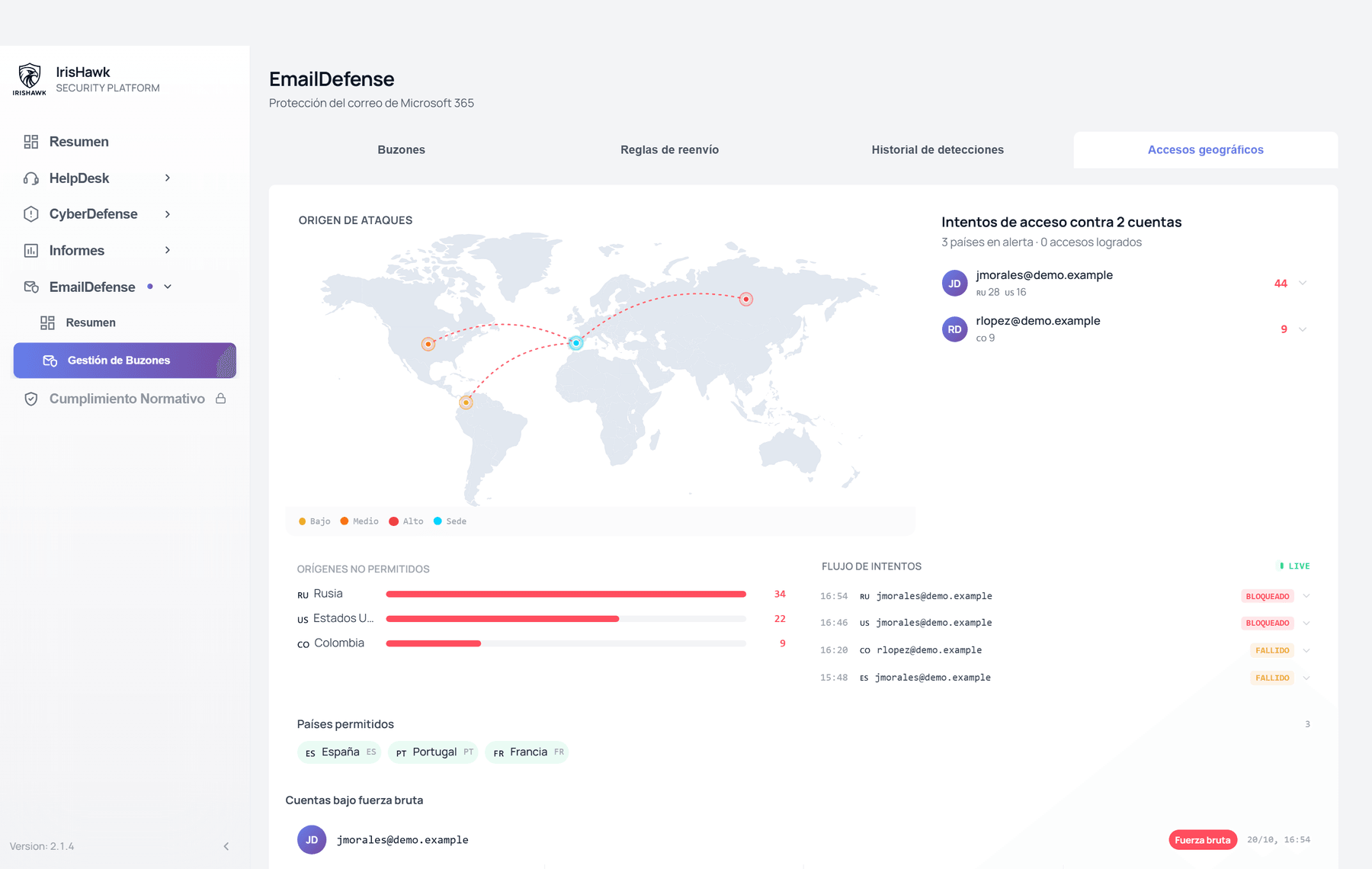The width and height of the screenshot is (1372, 869).
Task: Expand the HelpDesk menu chevron
Action: [x=168, y=178]
